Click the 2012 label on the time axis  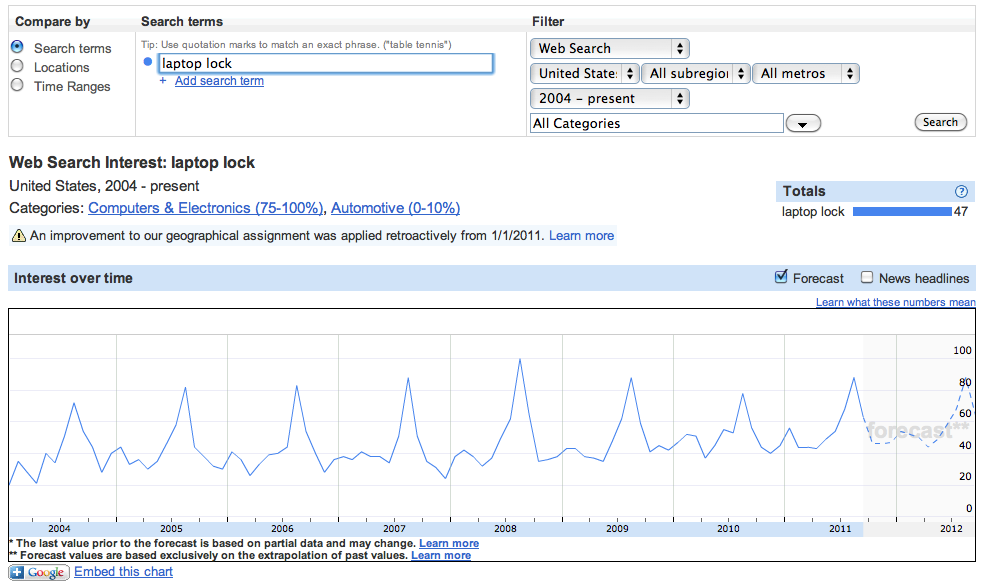pos(951,528)
